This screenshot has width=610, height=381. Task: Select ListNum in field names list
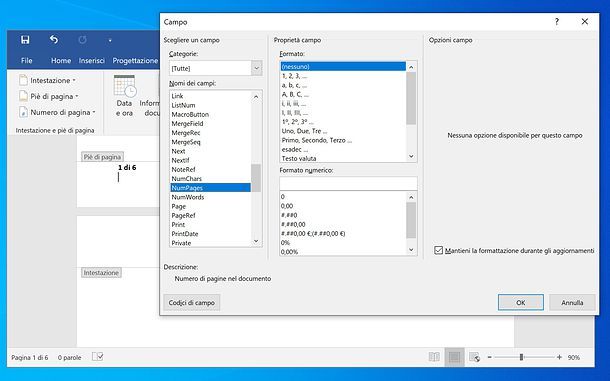[x=210, y=105]
